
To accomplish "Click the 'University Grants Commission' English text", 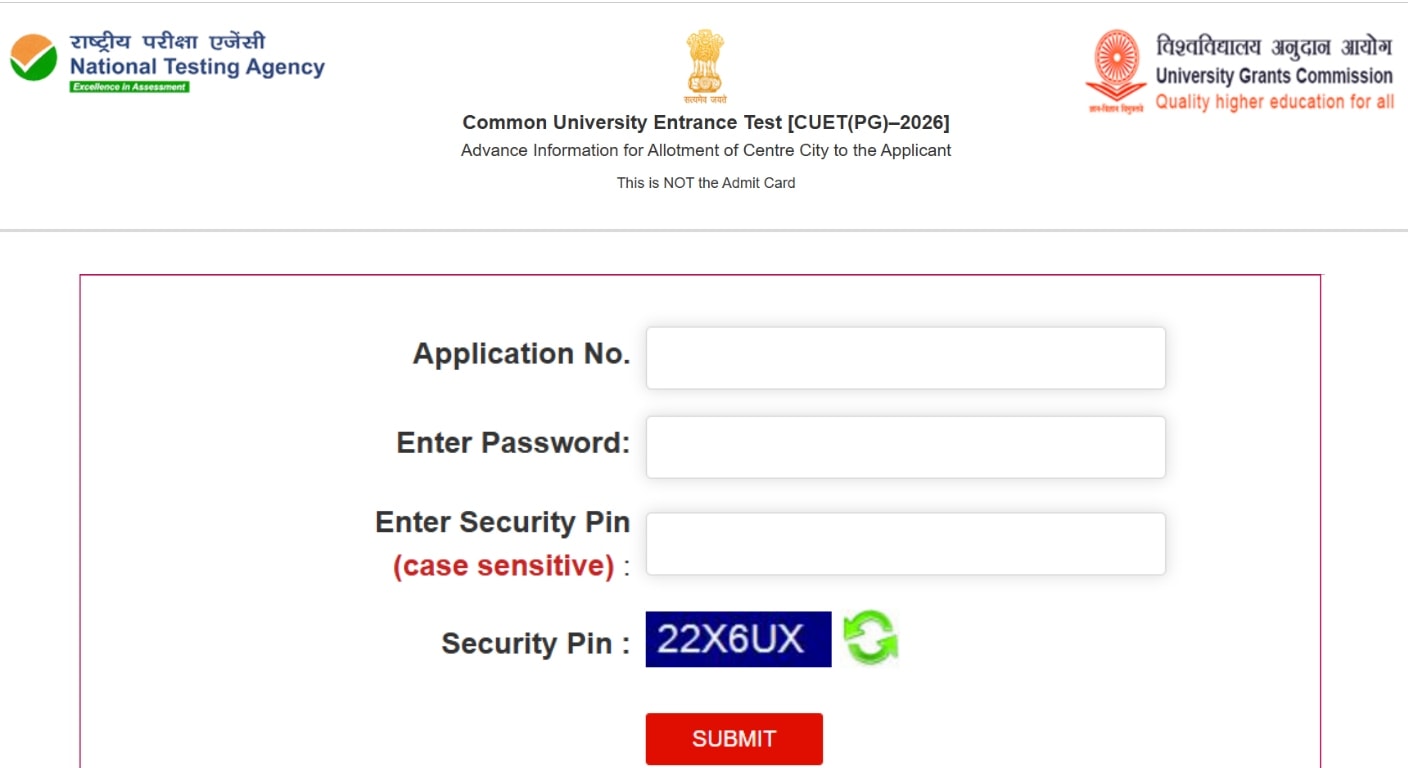I will (1274, 76).
